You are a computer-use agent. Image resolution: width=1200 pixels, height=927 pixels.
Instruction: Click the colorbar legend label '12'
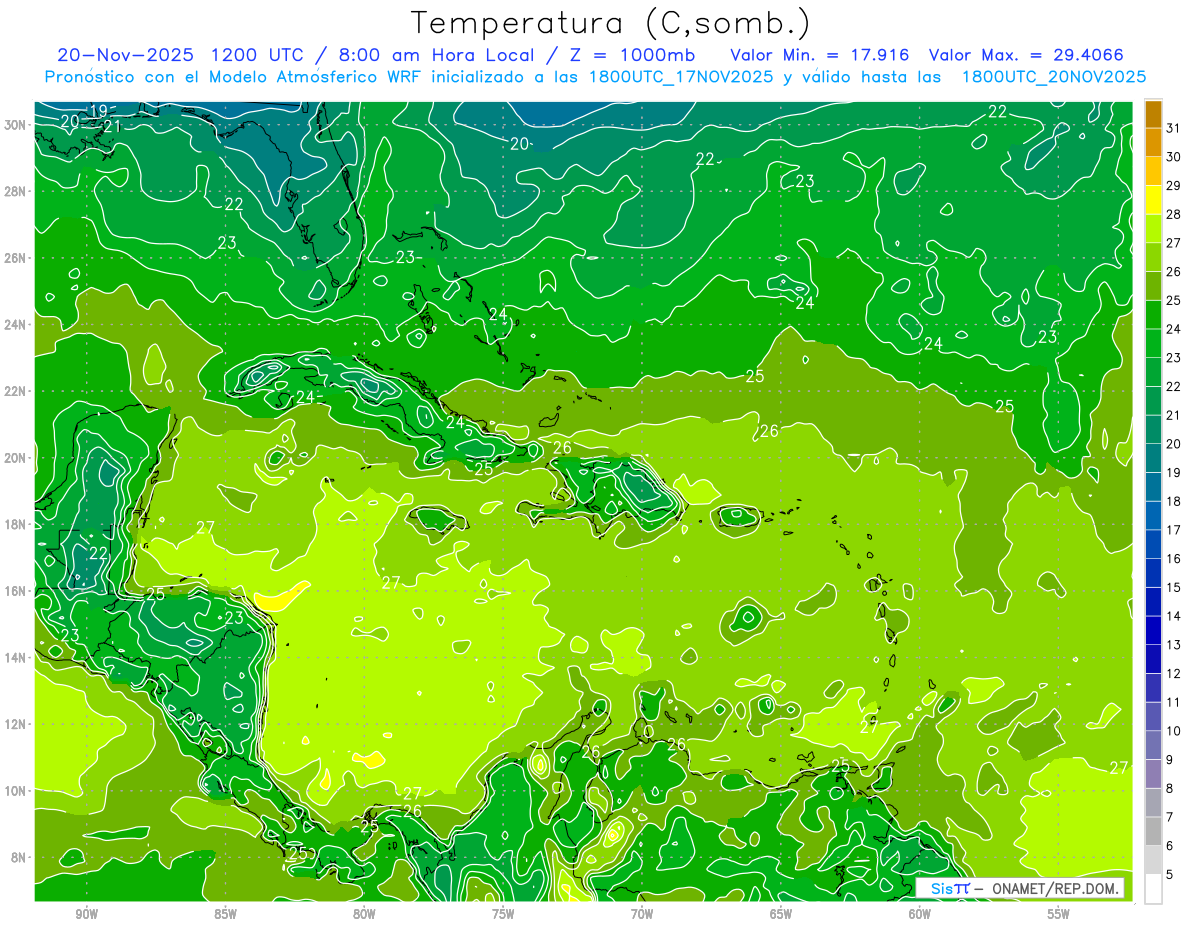pos(1173,674)
